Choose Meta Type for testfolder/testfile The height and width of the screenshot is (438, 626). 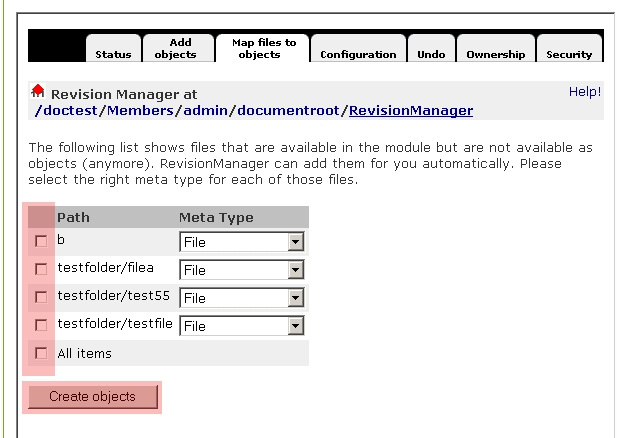click(x=241, y=326)
